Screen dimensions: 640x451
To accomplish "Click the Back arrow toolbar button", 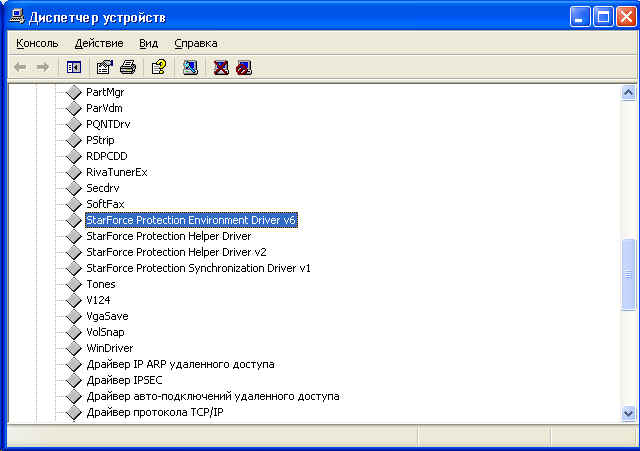I will click(20, 67).
